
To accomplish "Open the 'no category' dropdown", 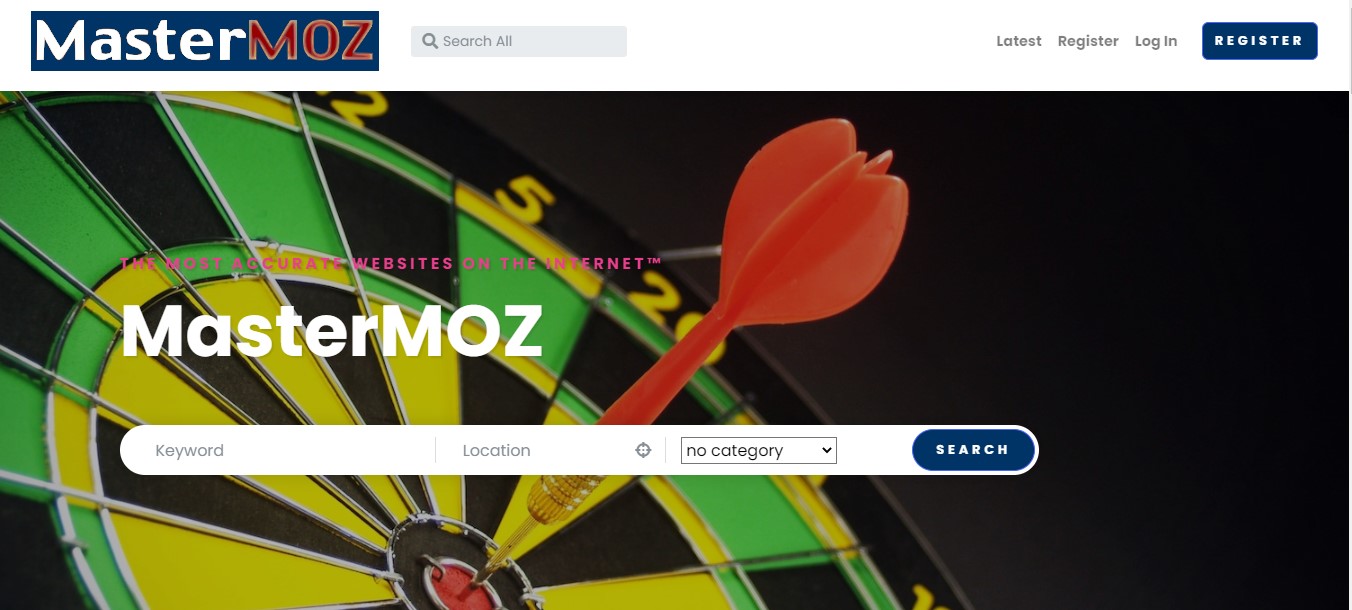I will tap(758, 450).
